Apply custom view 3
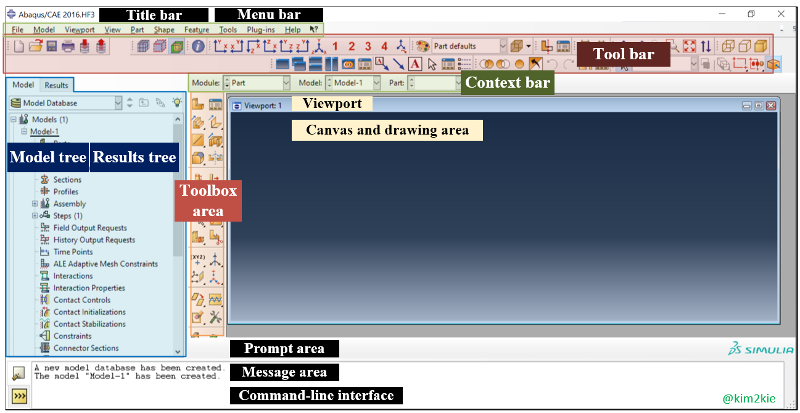 368,46
